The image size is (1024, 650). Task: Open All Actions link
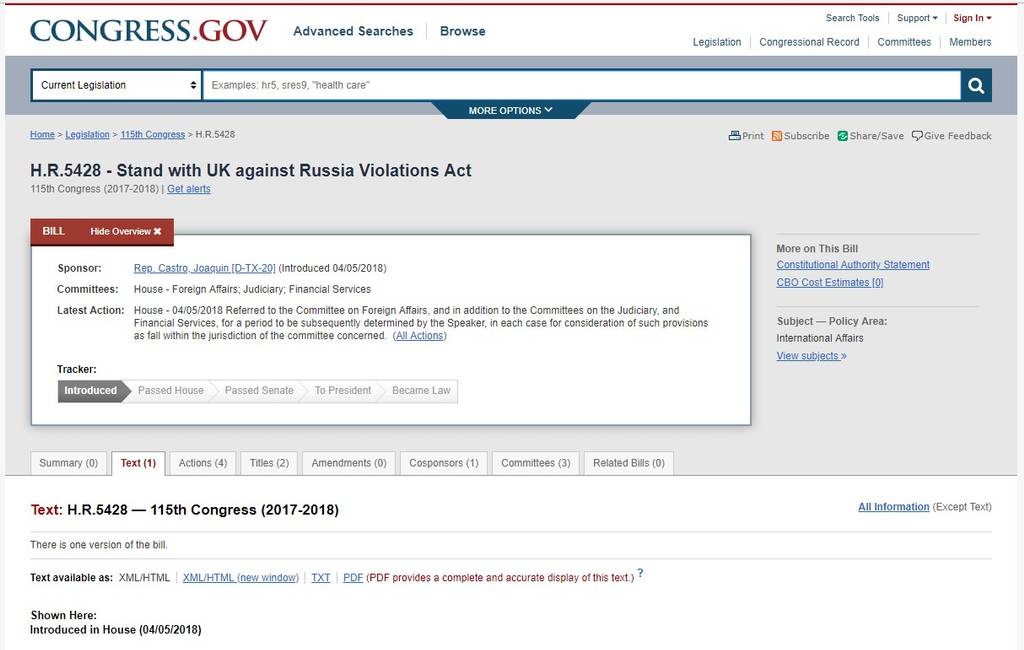click(x=419, y=336)
